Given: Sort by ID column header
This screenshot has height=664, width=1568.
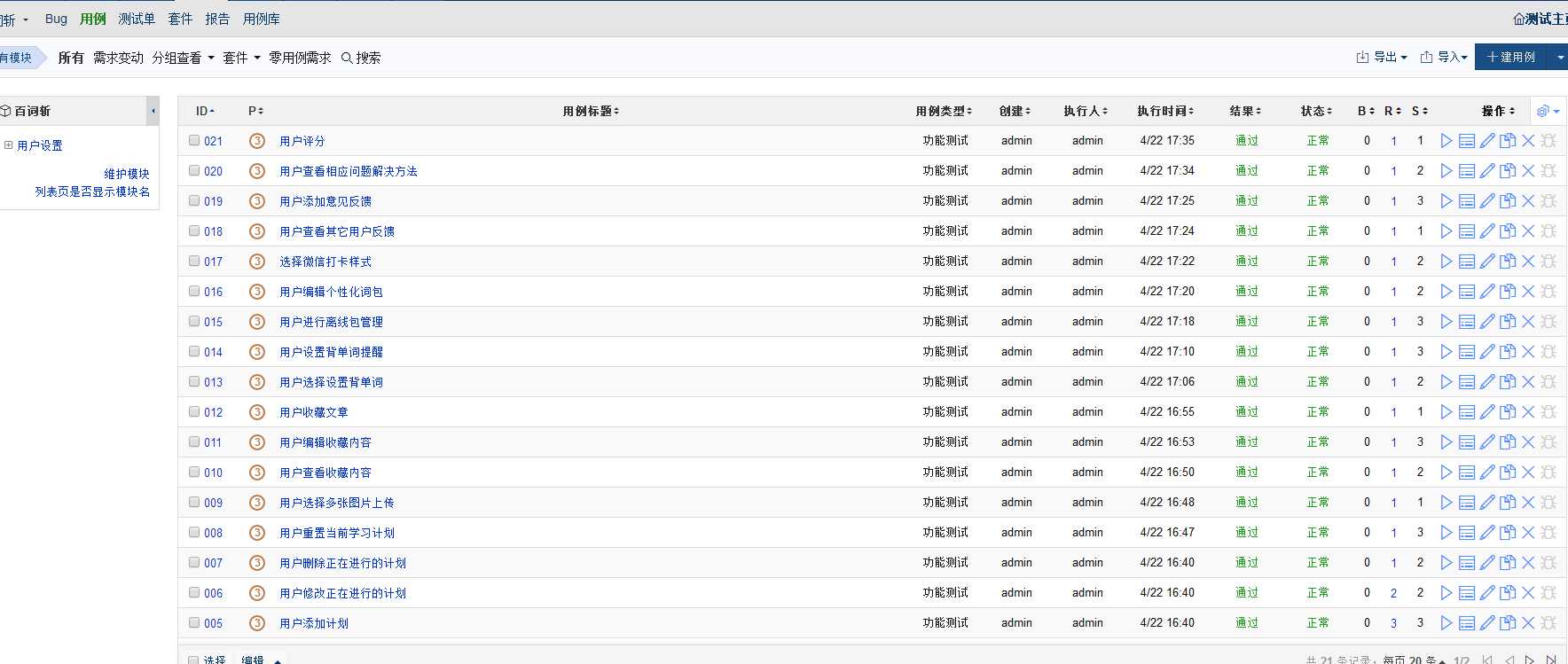Looking at the screenshot, I should pyautogui.click(x=205, y=111).
